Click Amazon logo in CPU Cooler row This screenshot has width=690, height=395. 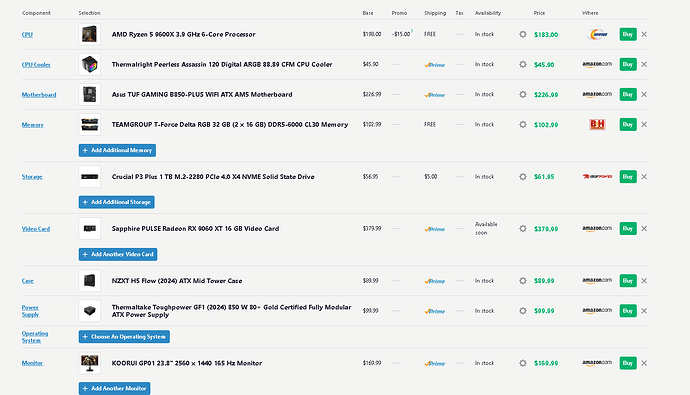(597, 64)
